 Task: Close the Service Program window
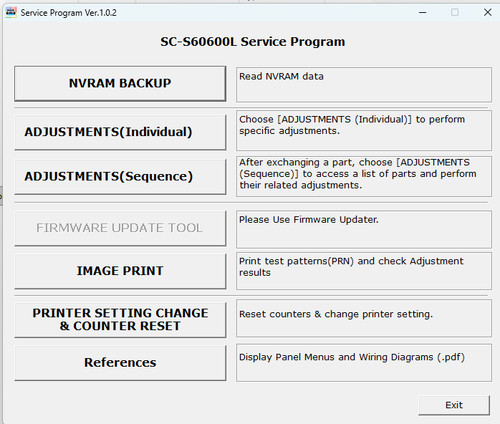coord(487,13)
